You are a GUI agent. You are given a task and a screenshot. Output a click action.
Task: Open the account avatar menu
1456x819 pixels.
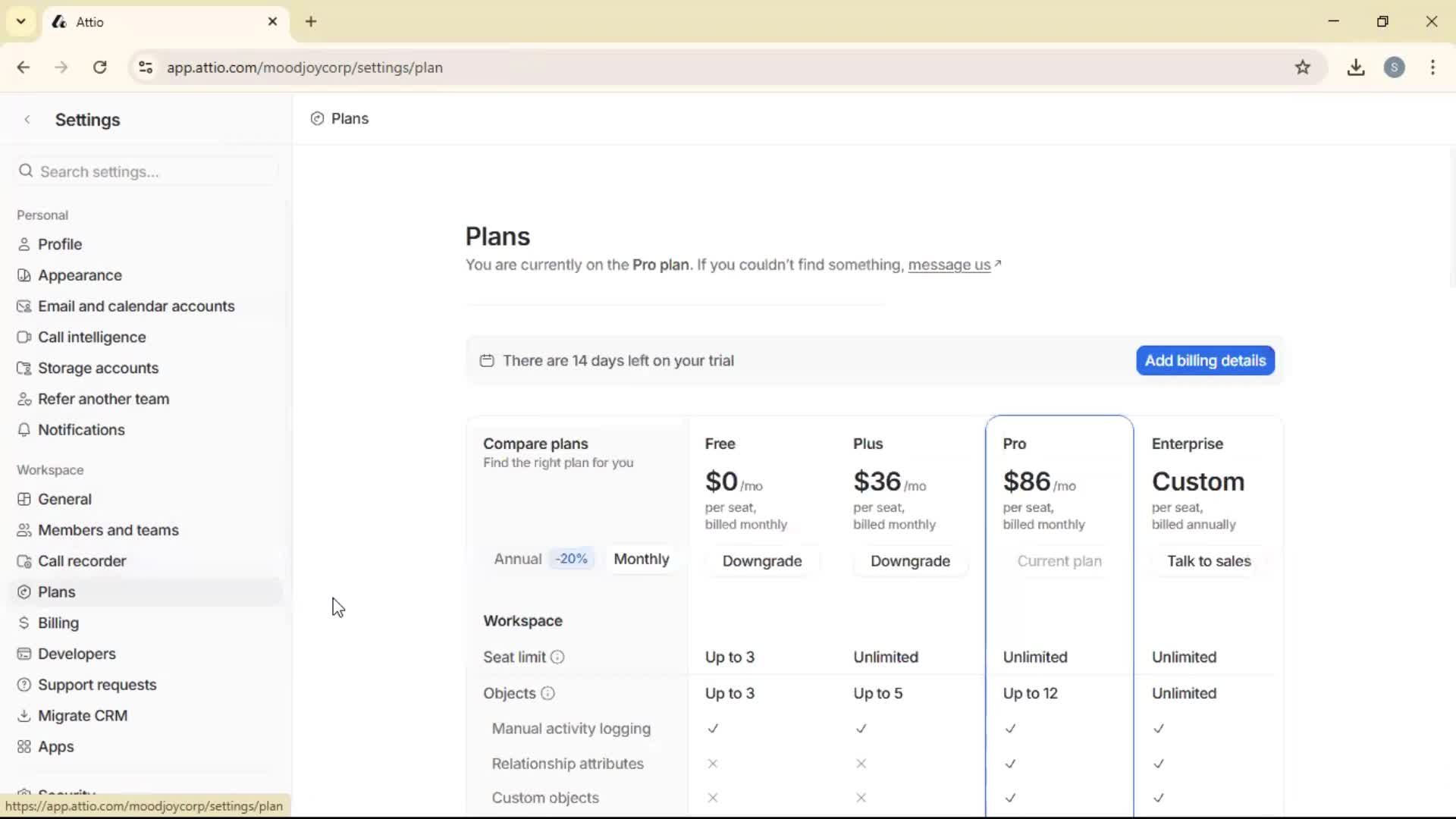pos(1395,67)
